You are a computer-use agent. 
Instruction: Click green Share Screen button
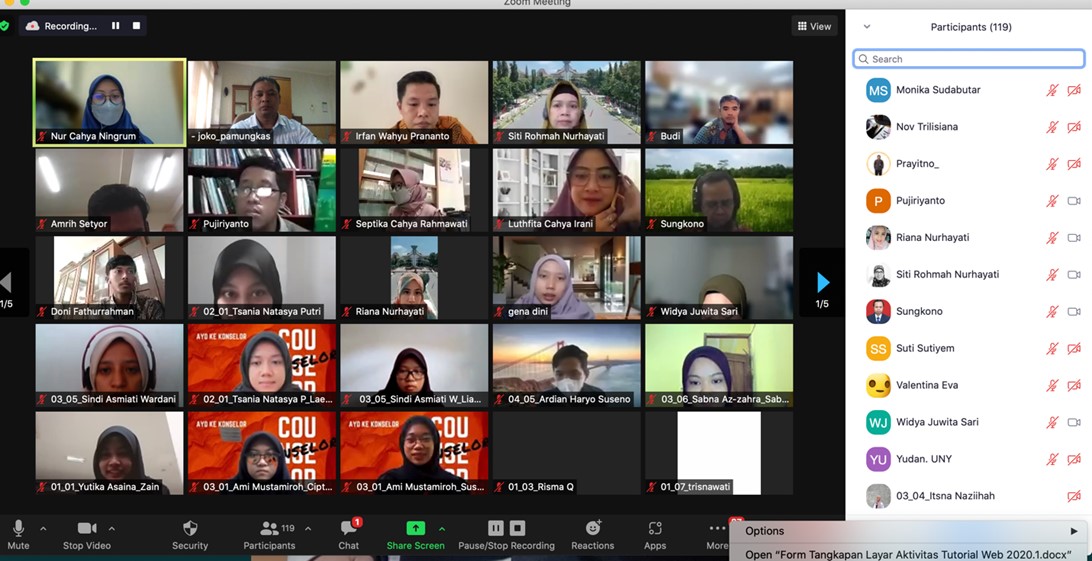[416, 535]
